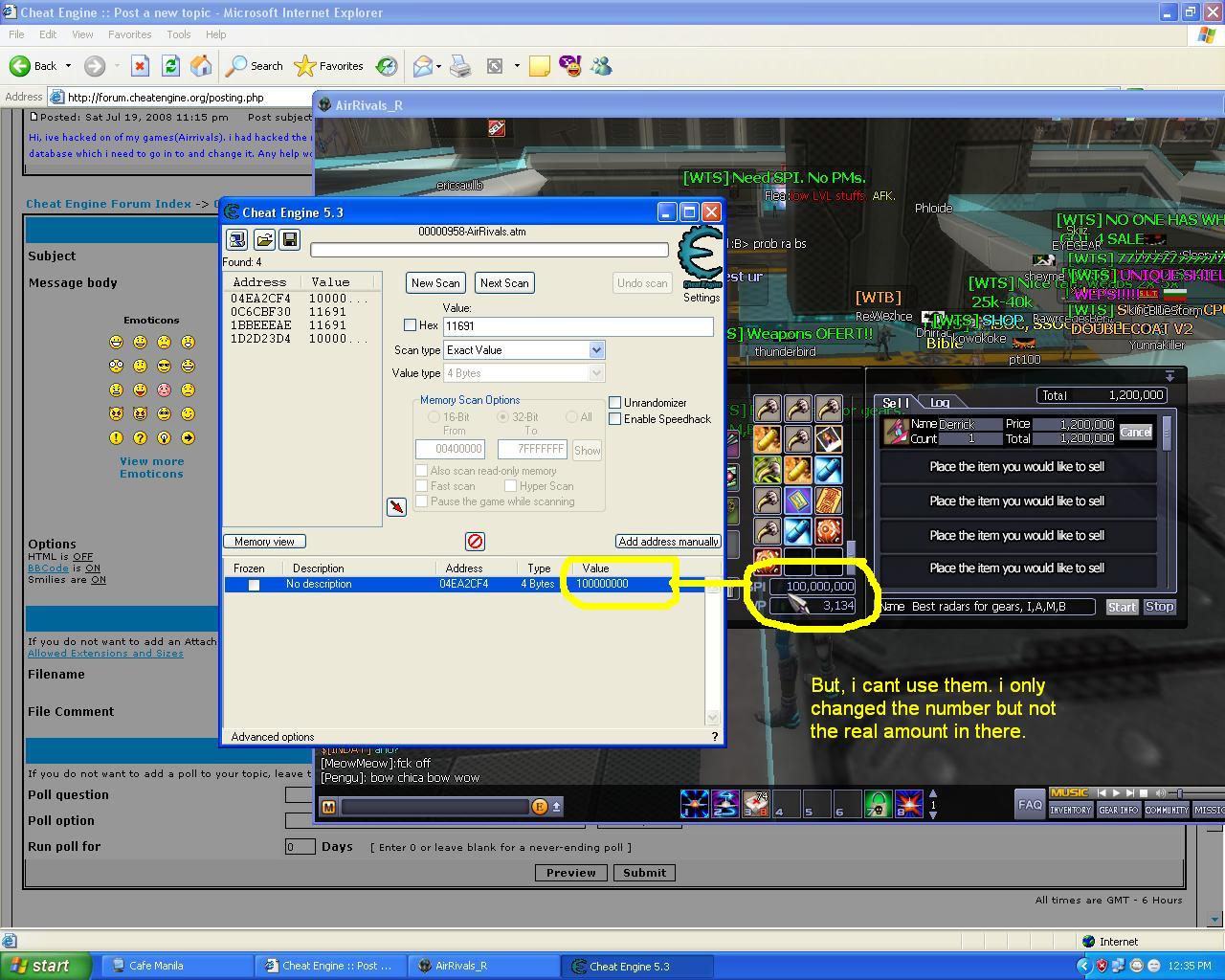Click the Next Scan button
Image resolution: width=1225 pixels, height=980 pixels.
504,283
